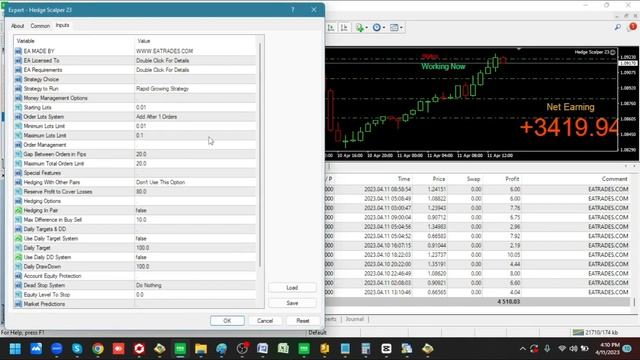Select the Add After 1 Orders value
The height and width of the screenshot is (360, 640).
(156, 117)
